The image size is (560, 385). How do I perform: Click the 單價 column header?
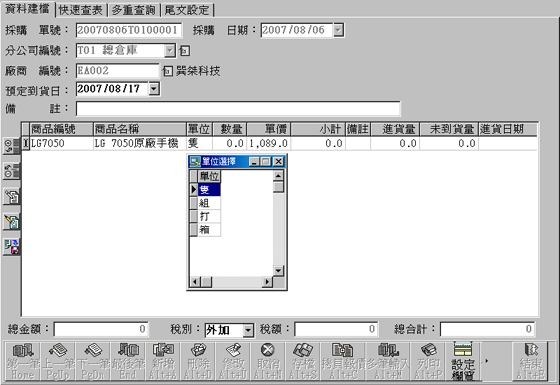[x=269, y=129]
